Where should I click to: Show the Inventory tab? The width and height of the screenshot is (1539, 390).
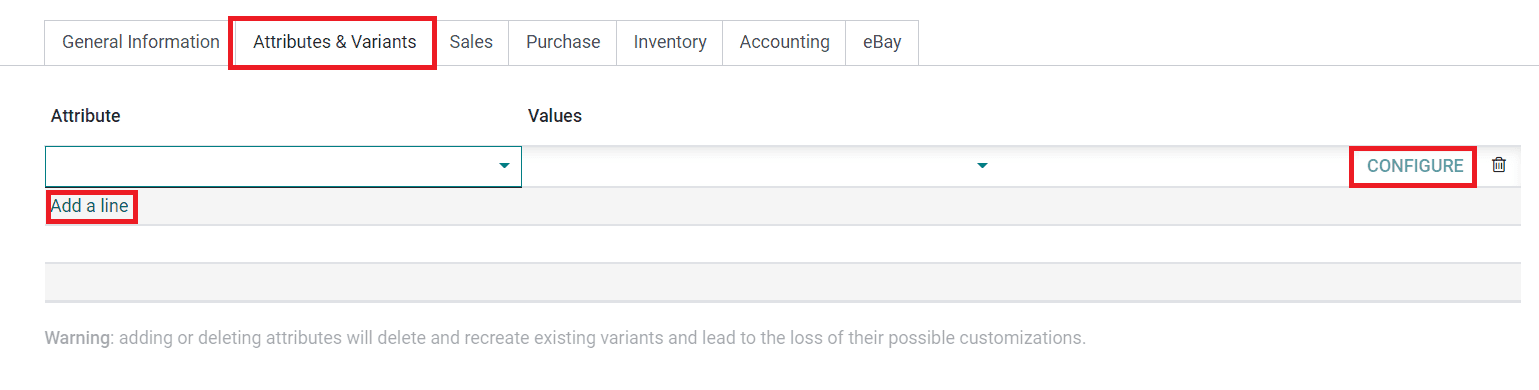(x=670, y=42)
